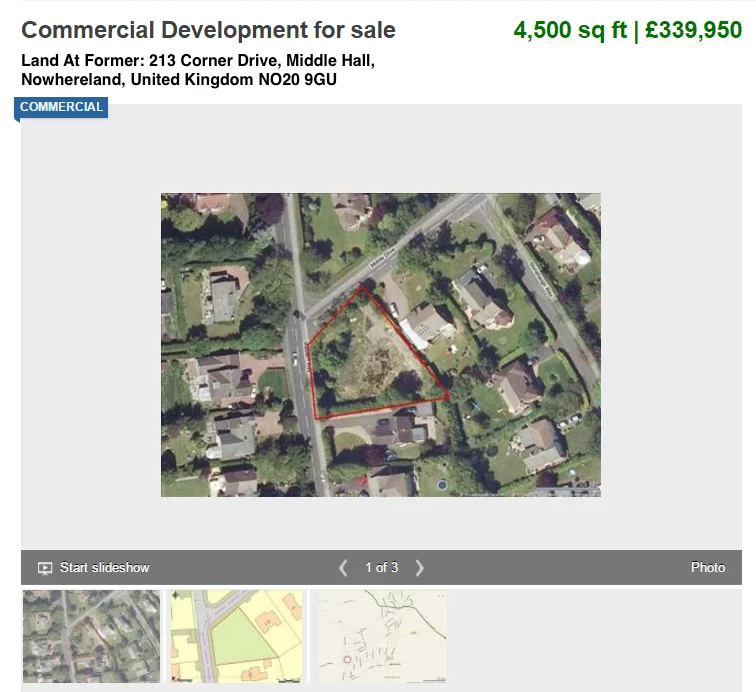Open the yellow site plan thumbnail
Screen dimensions: 756x692
[x=236, y=636]
